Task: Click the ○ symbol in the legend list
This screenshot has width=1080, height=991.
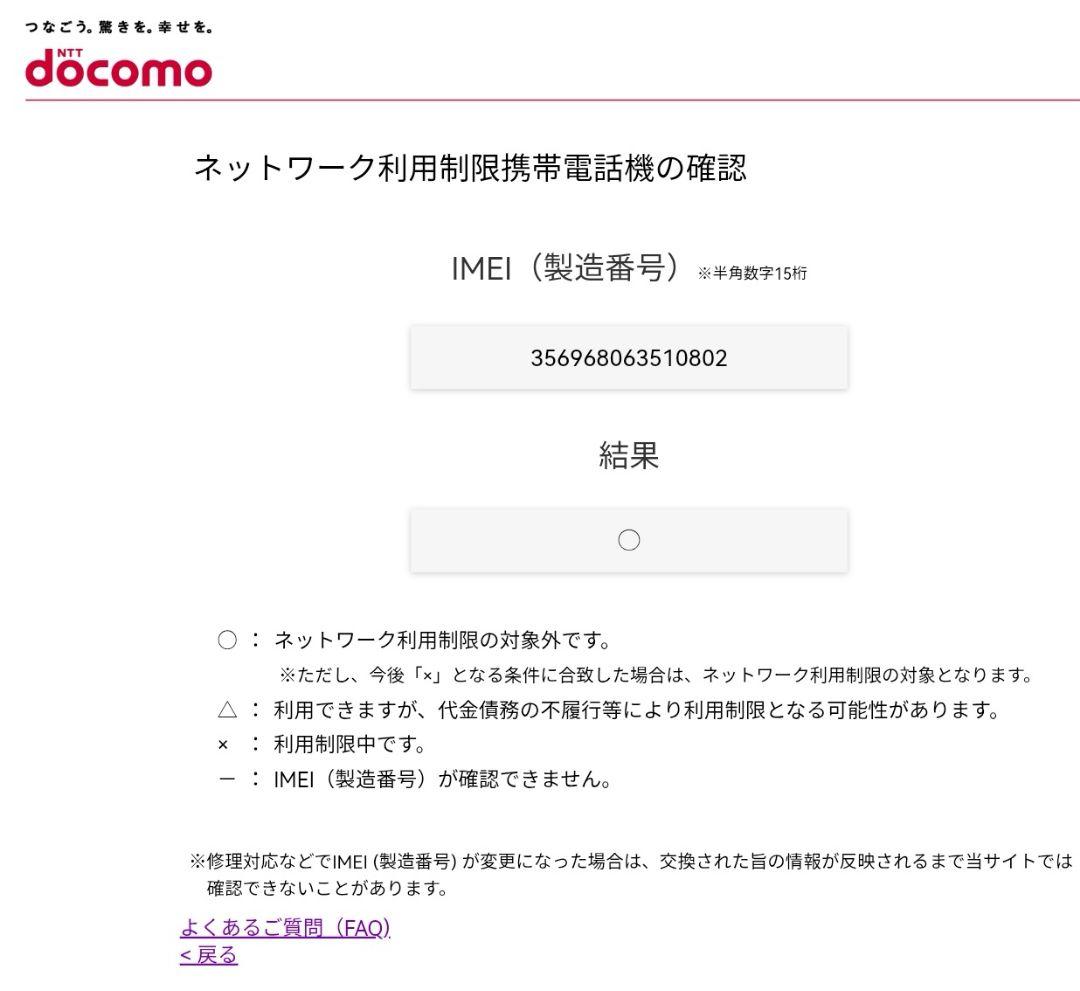Action: pos(227,640)
